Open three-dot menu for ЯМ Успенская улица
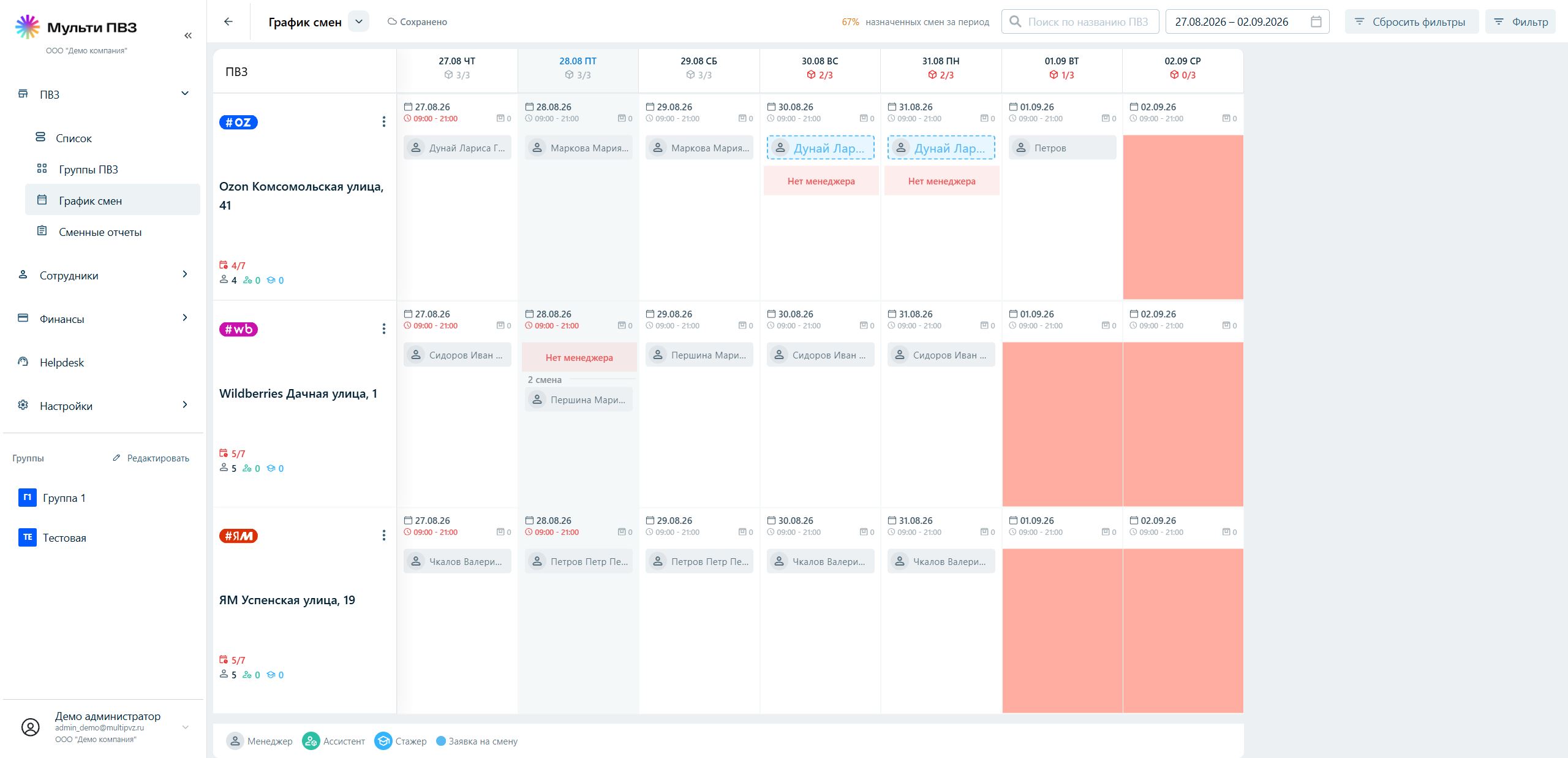The image size is (1568, 758). tap(384, 536)
